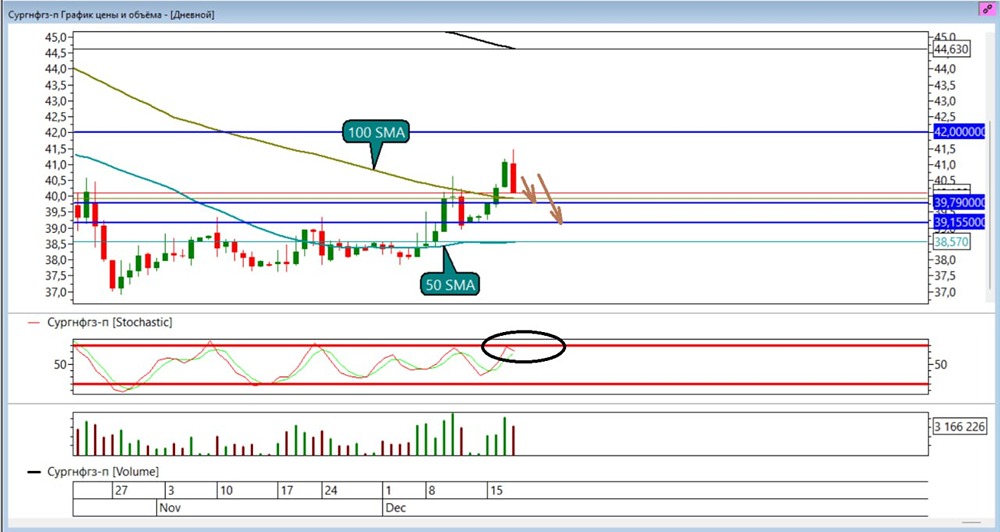The height and width of the screenshot is (532, 1000).
Task: Click the 3 166 226 volume value label
Action: tap(959, 427)
